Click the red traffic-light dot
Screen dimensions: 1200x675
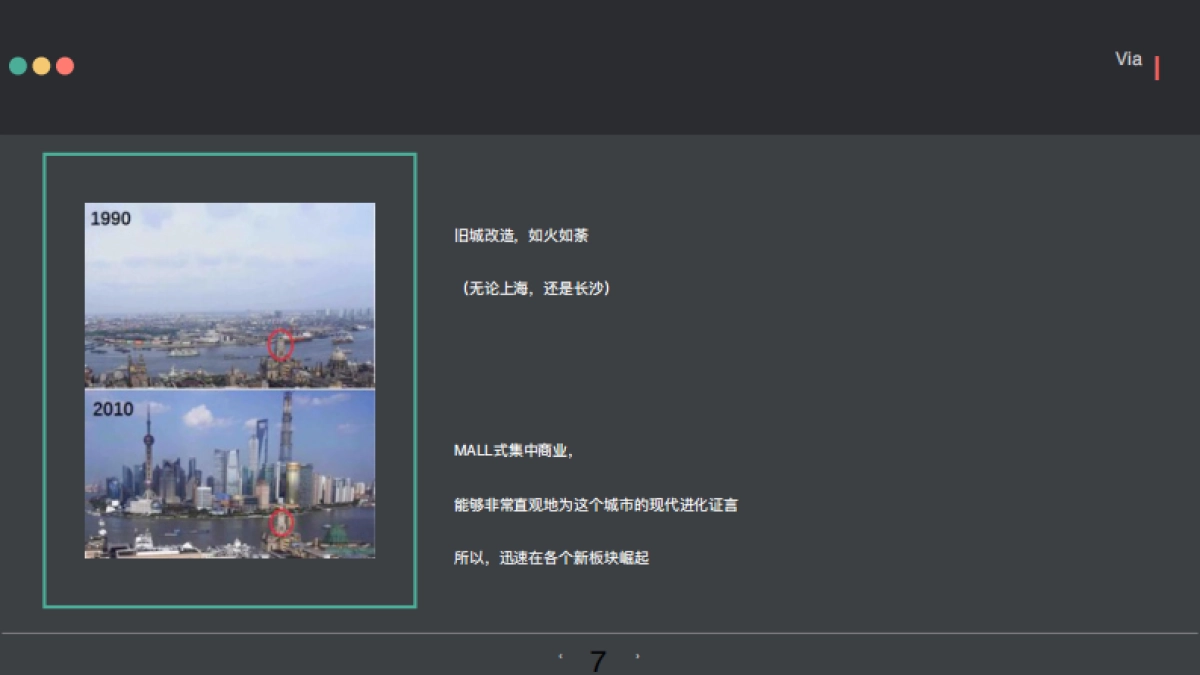tap(64, 65)
